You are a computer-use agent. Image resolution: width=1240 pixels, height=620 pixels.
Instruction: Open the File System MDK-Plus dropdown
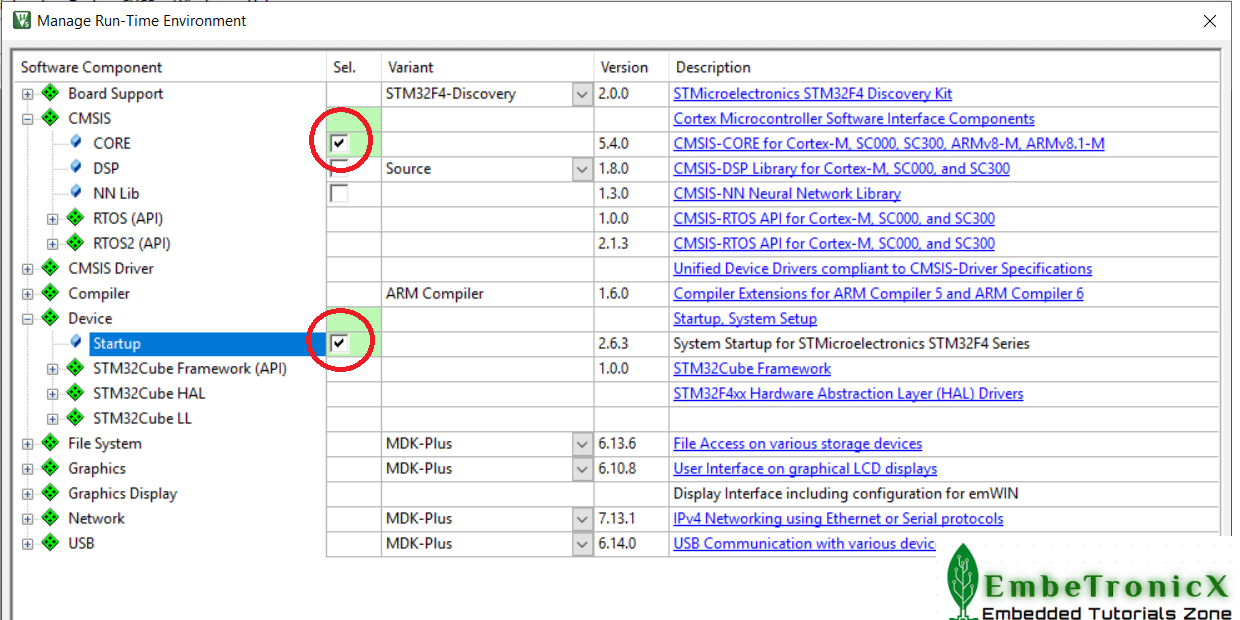(582, 444)
